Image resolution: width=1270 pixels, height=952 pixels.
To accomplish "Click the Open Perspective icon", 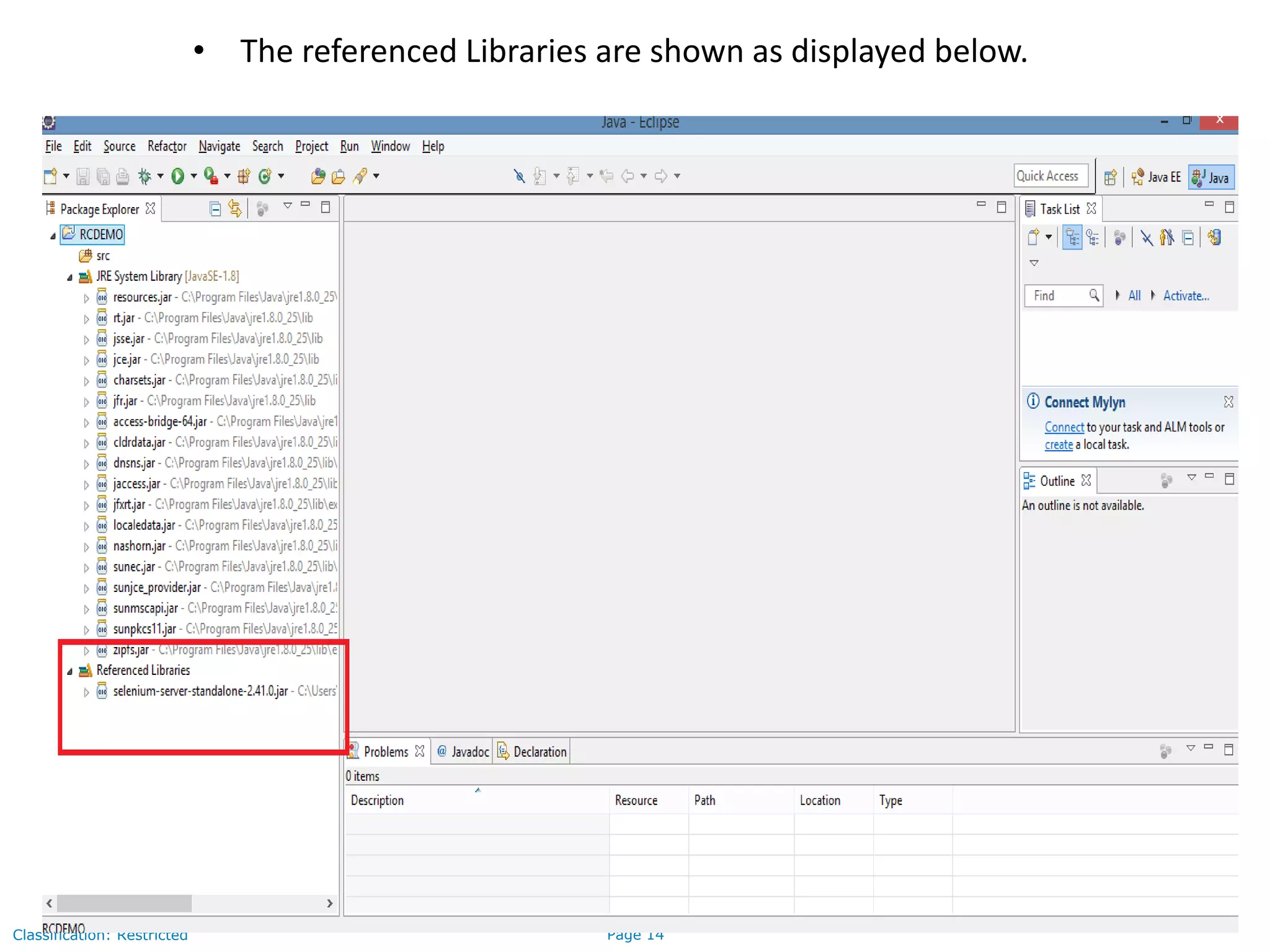I will tap(1111, 178).
